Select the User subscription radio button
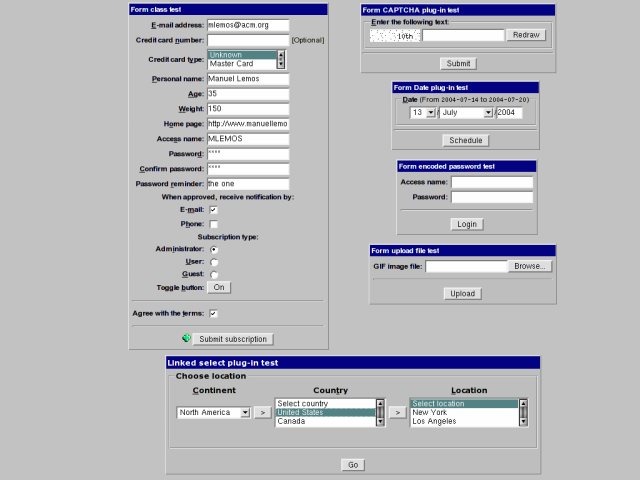This screenshot has height=480, width=640. pyautogui.click(x=213, y=261)
